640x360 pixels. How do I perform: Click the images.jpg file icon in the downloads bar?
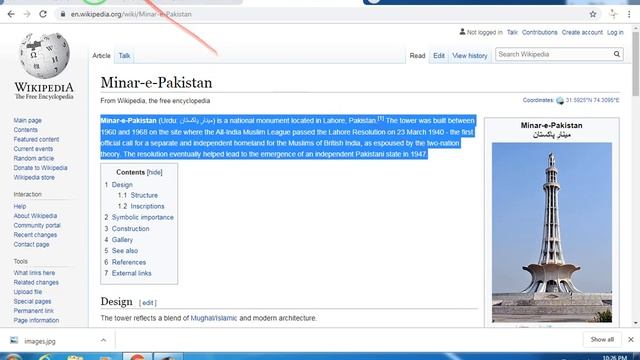(x=14, y=340)
